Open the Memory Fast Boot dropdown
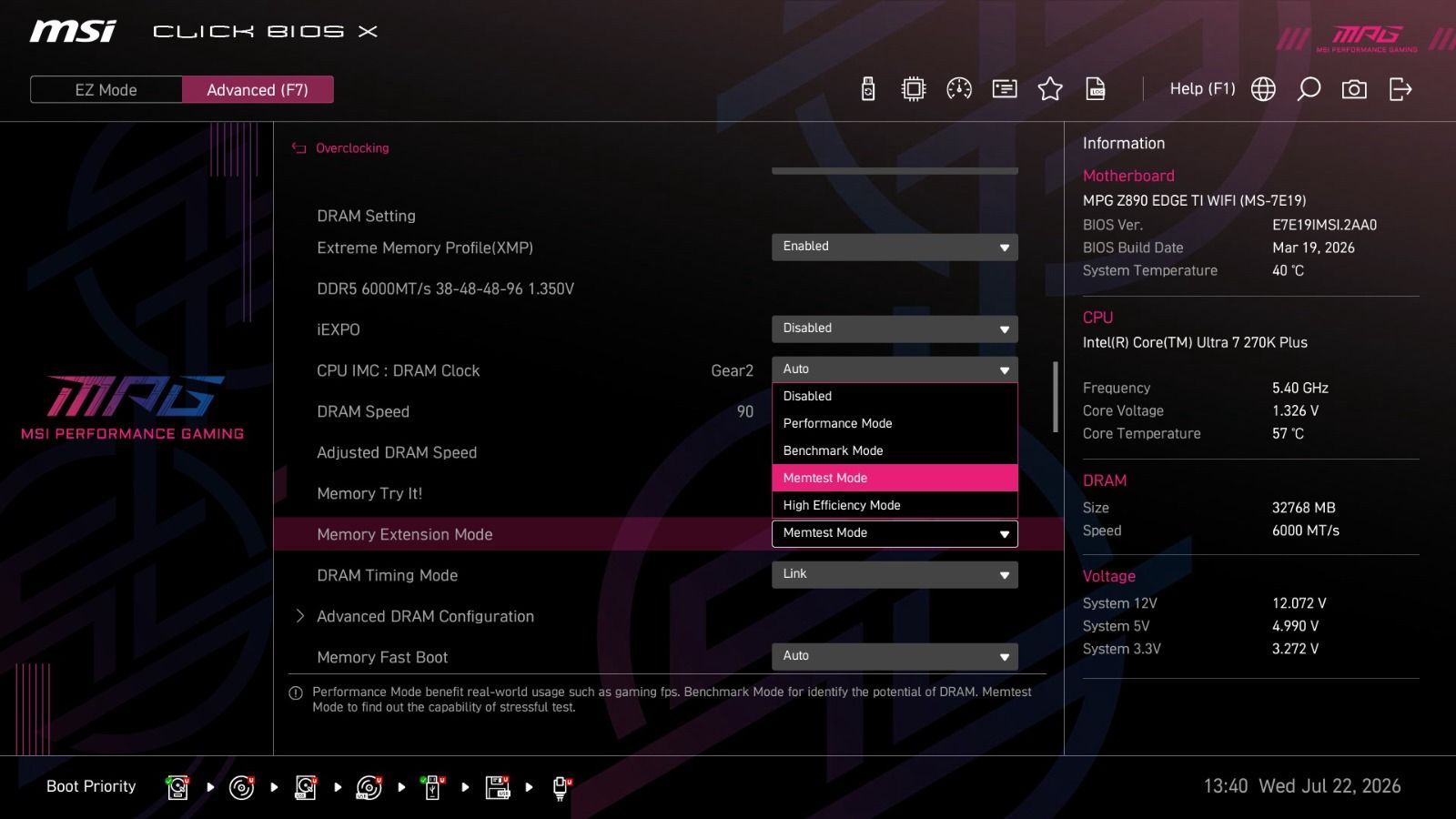The width and height of the screenshot is (1456, 819). 895,656
